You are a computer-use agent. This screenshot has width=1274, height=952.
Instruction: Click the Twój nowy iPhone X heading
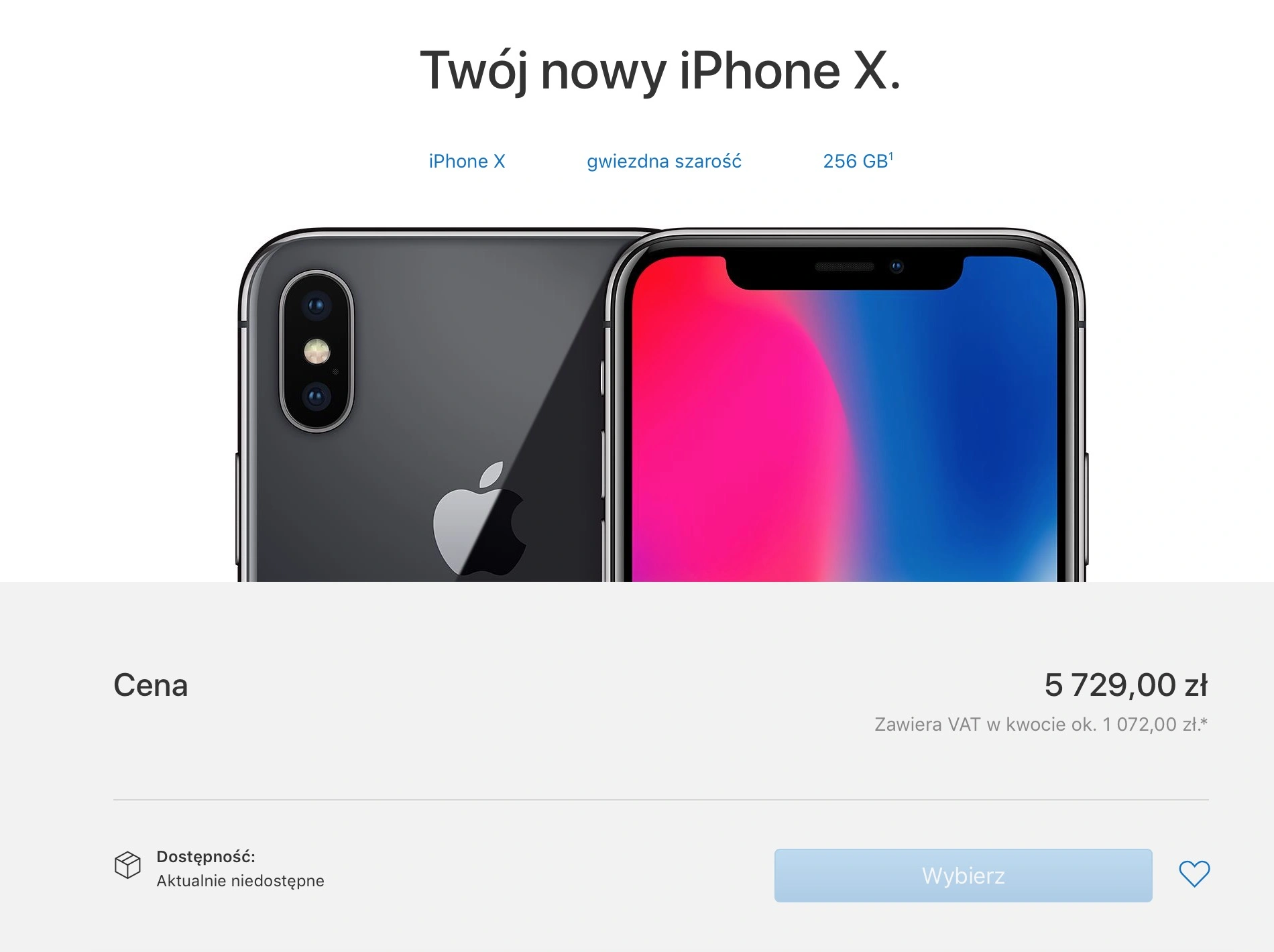point(660,70)
